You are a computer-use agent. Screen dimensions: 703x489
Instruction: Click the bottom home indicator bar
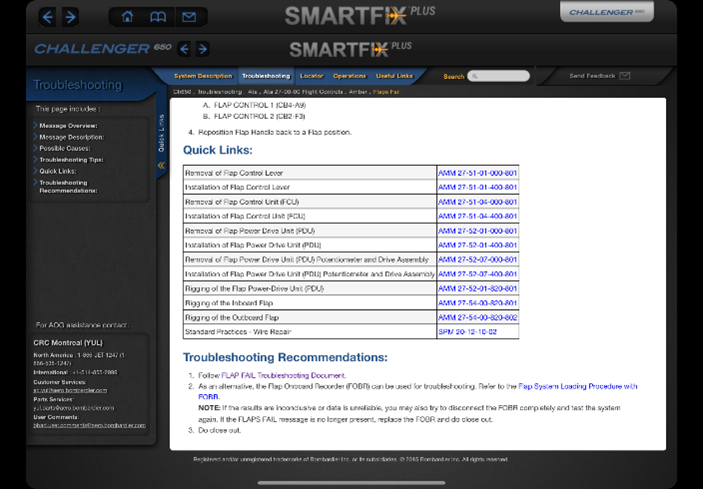(352, 483)
